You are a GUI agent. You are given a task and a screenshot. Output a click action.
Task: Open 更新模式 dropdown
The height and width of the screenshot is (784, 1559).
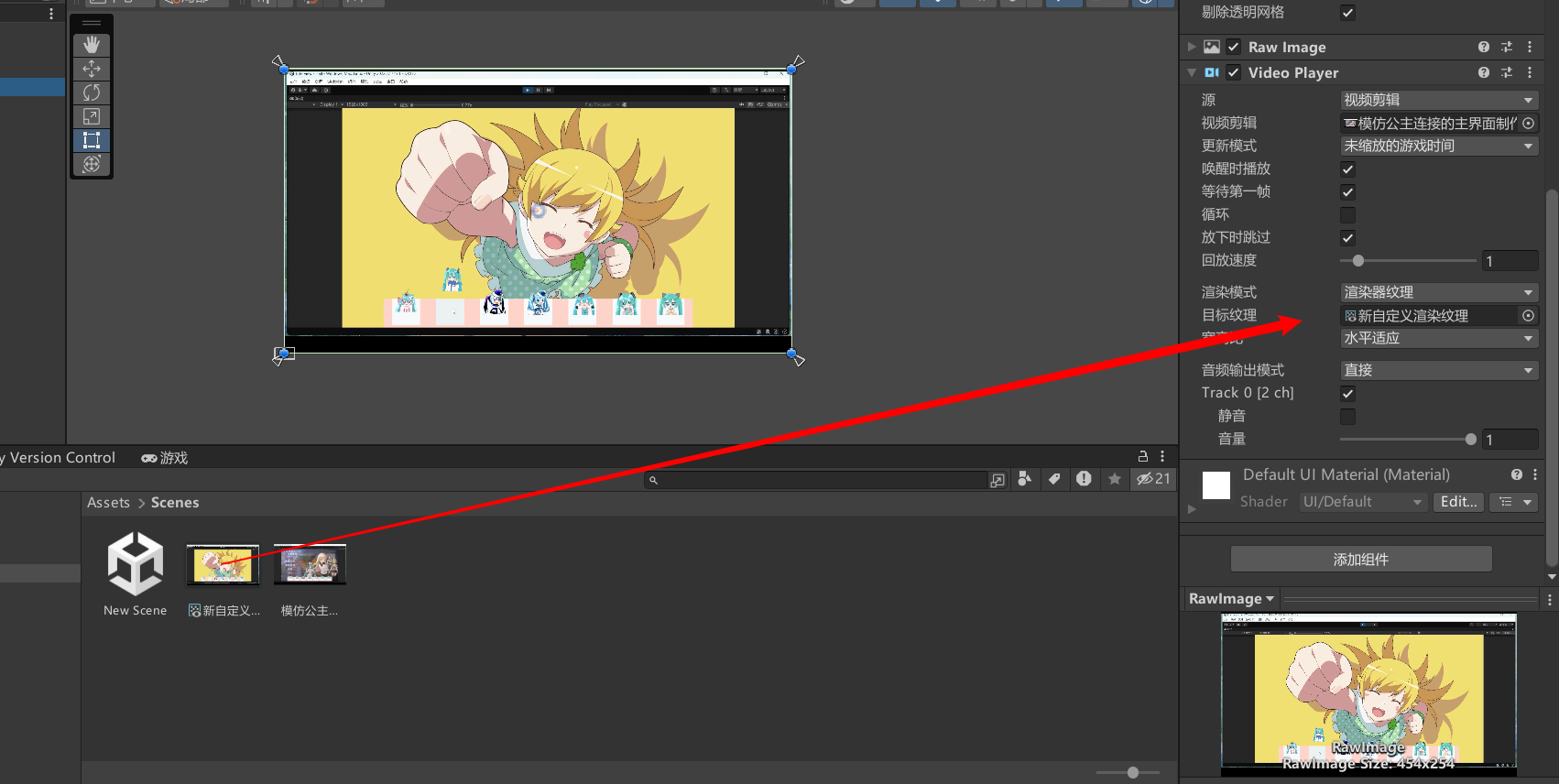pos(1439,146)
